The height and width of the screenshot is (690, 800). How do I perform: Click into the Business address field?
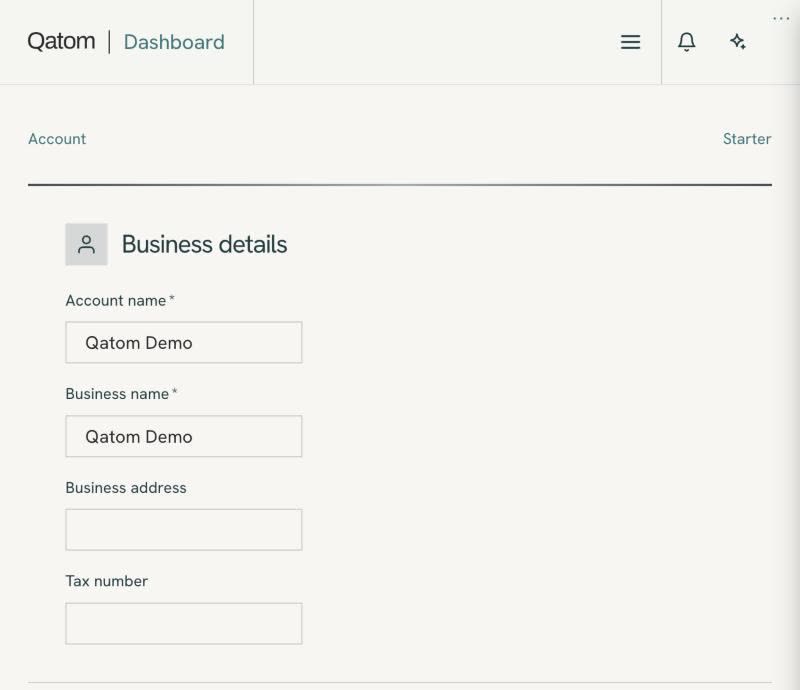pyautogui.click(x=184, y=530)
